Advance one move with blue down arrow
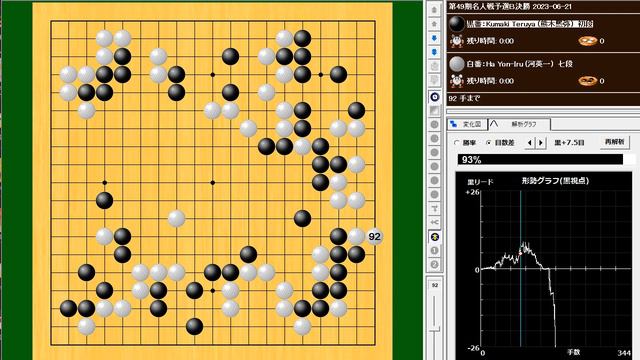This screenshot has width=640, height=360. (434, 38)
